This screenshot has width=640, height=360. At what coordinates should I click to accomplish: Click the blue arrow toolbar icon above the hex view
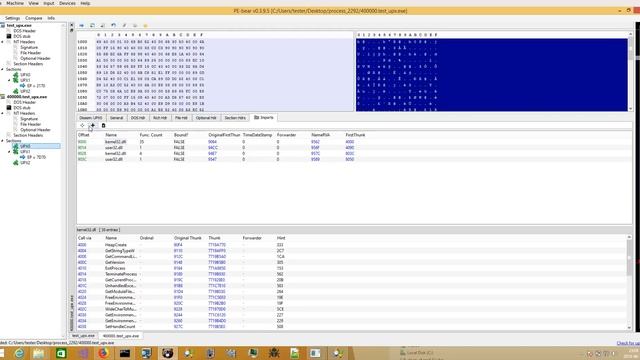click(x=82, y=25)
